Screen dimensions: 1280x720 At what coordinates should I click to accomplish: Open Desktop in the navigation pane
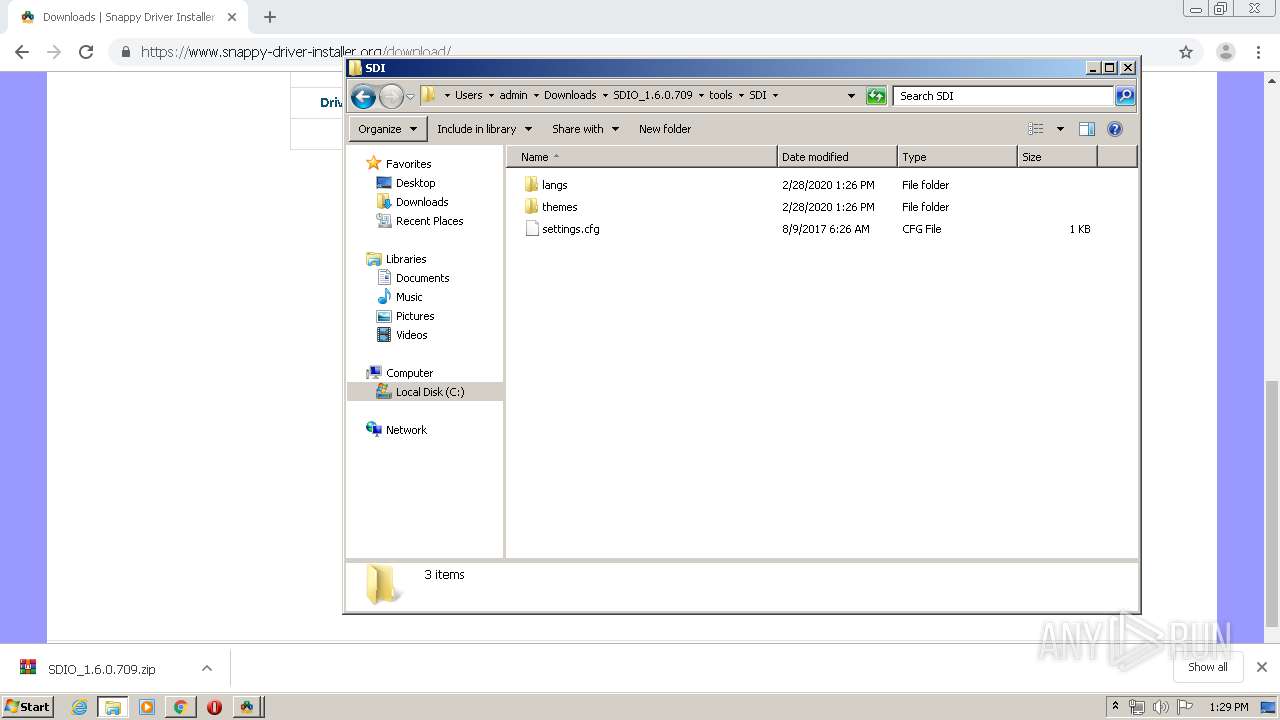click(x=415, y=183)
